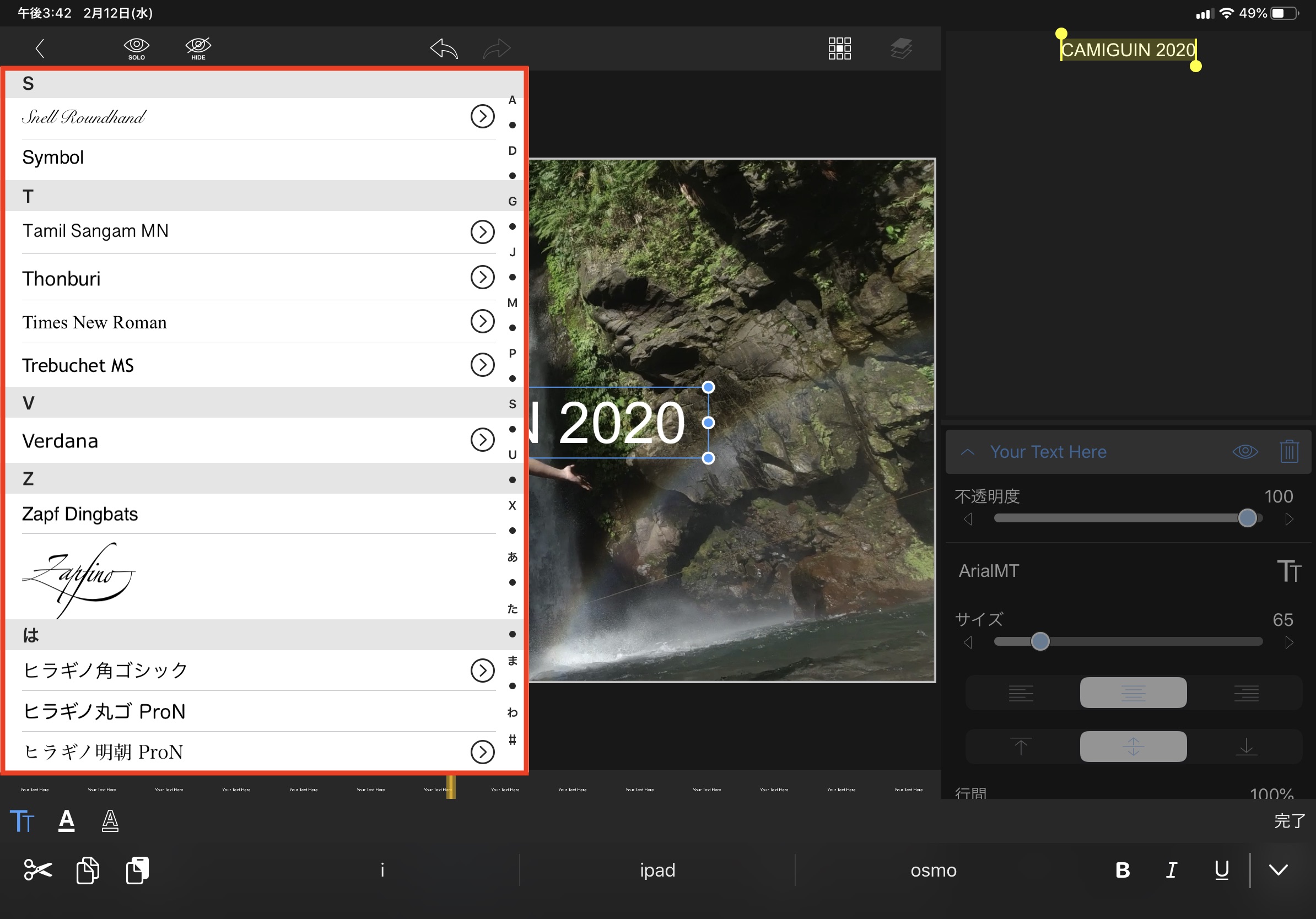The image size is (1316, 919).
Task: Delete text layer with trash icon
Action: pyautogui.click(x=1288, y=451)
